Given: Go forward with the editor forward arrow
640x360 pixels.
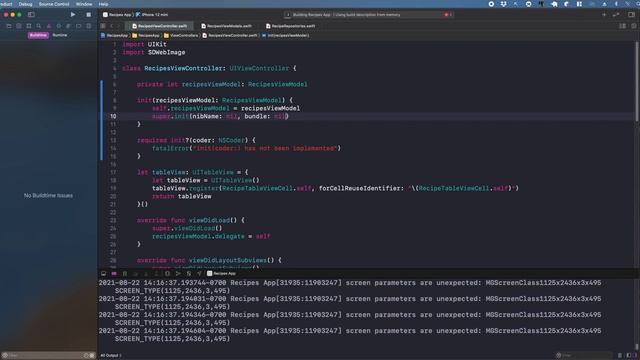Looking at the screenshot, I should 119,26.
